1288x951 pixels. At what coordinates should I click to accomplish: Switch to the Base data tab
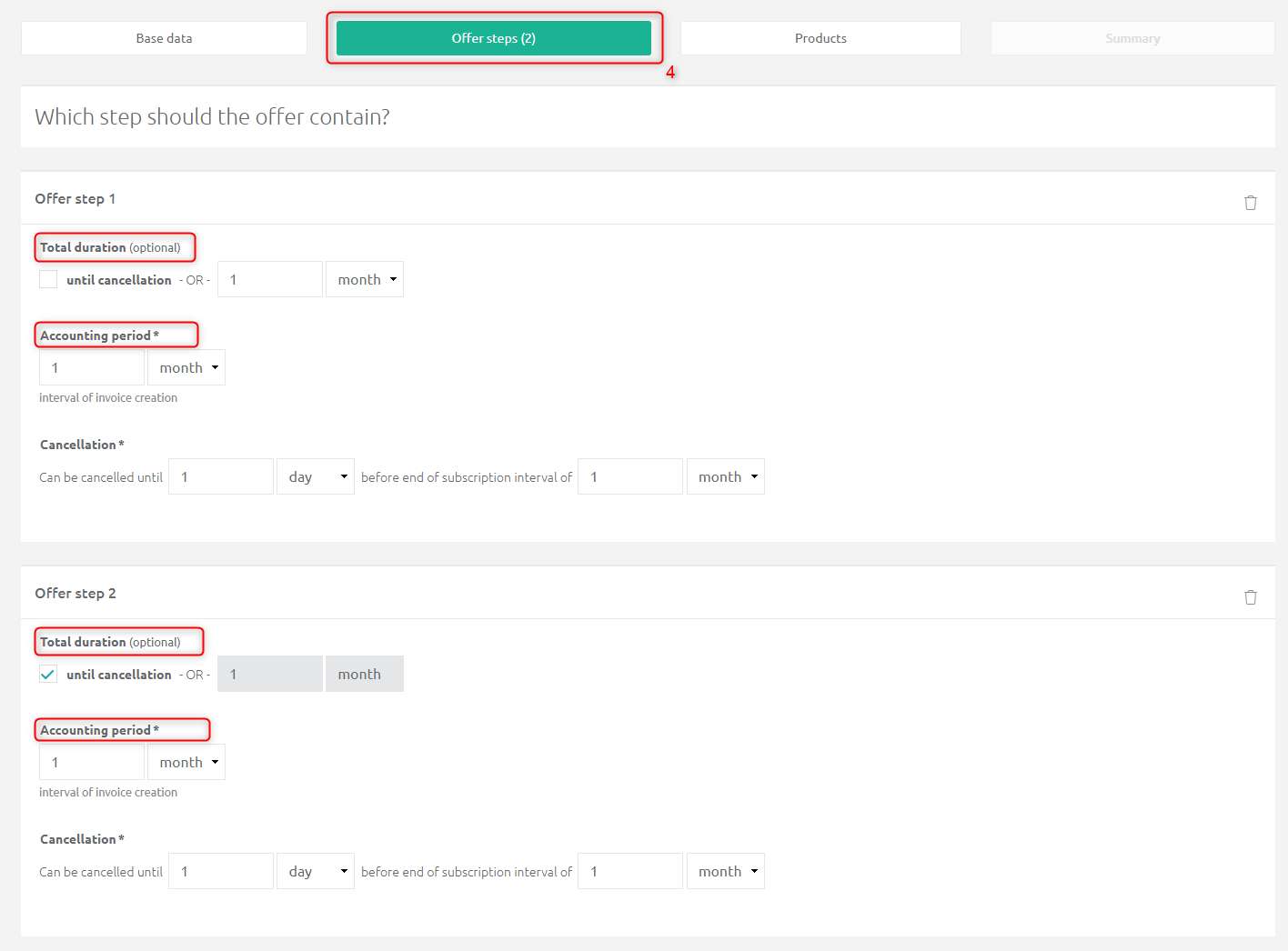coord(164,38)
